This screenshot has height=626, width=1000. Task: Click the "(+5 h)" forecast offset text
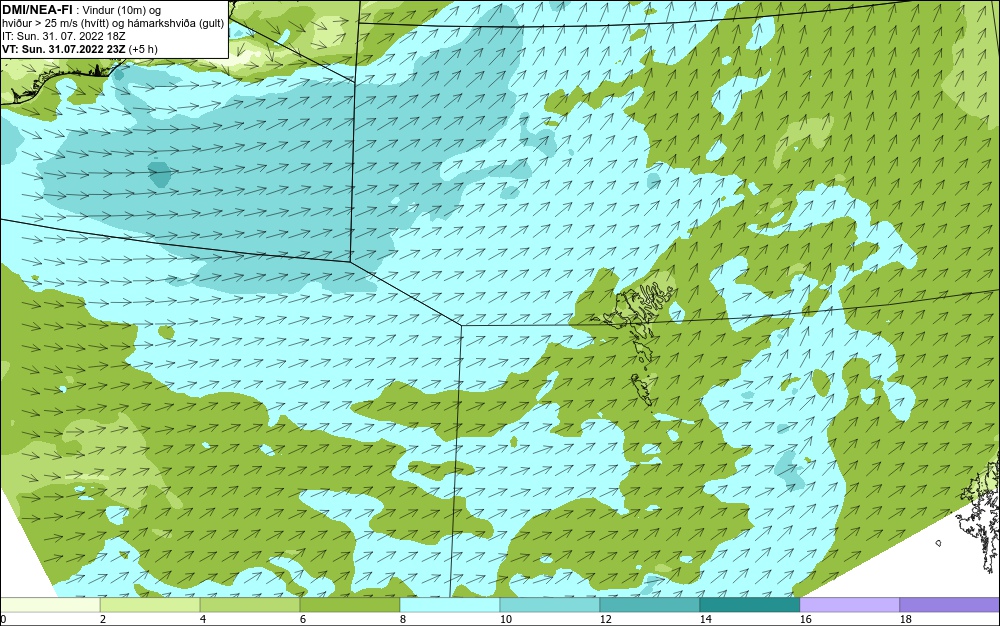(143, 49)
